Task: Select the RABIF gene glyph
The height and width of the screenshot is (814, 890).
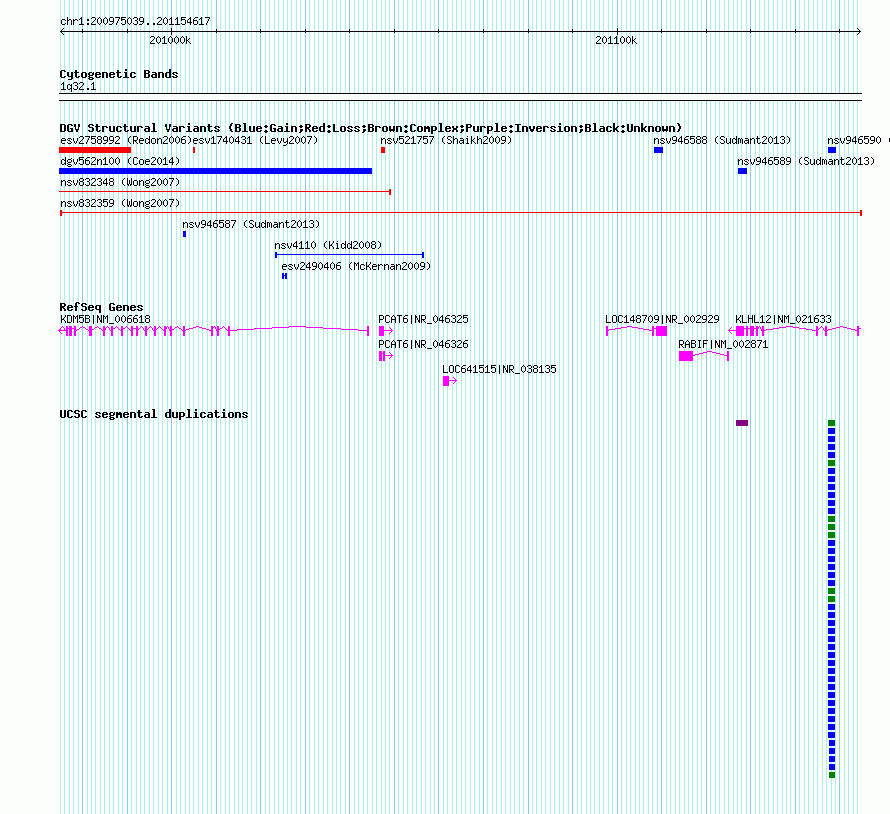Action: (x=704, y=355)
